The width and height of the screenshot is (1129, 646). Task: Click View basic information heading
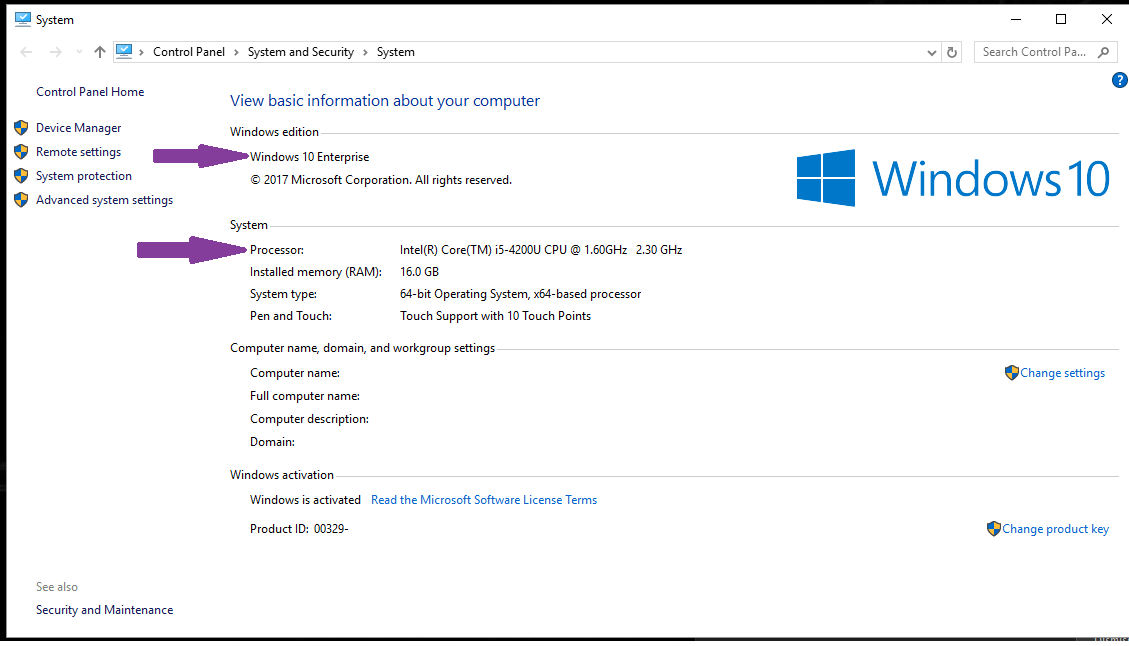384,101
